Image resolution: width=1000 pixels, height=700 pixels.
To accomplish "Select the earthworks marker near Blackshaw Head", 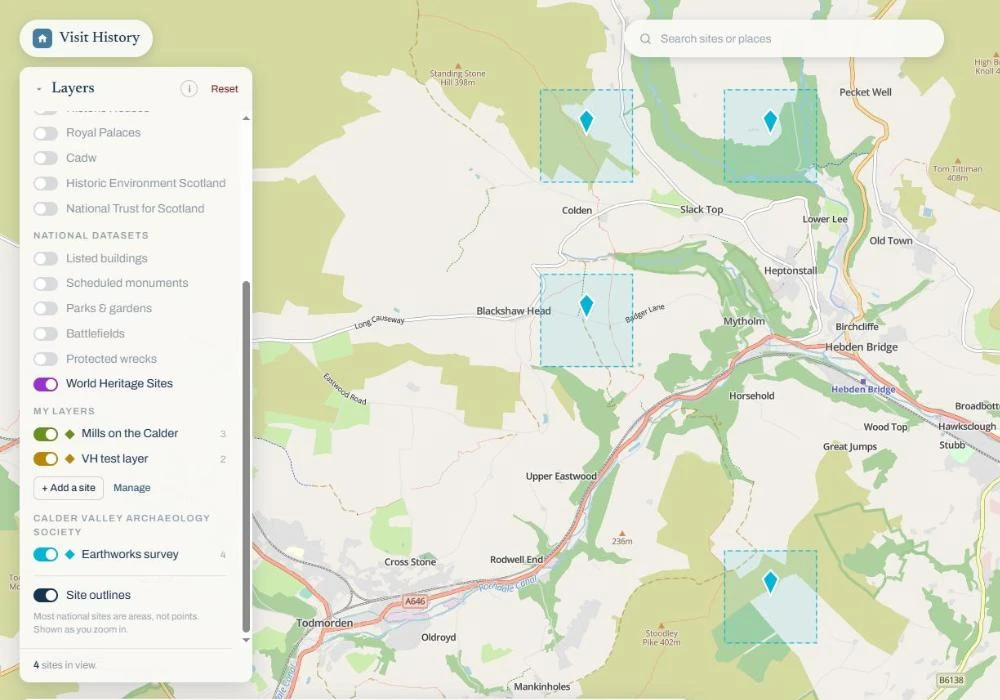I will [586, 306].
